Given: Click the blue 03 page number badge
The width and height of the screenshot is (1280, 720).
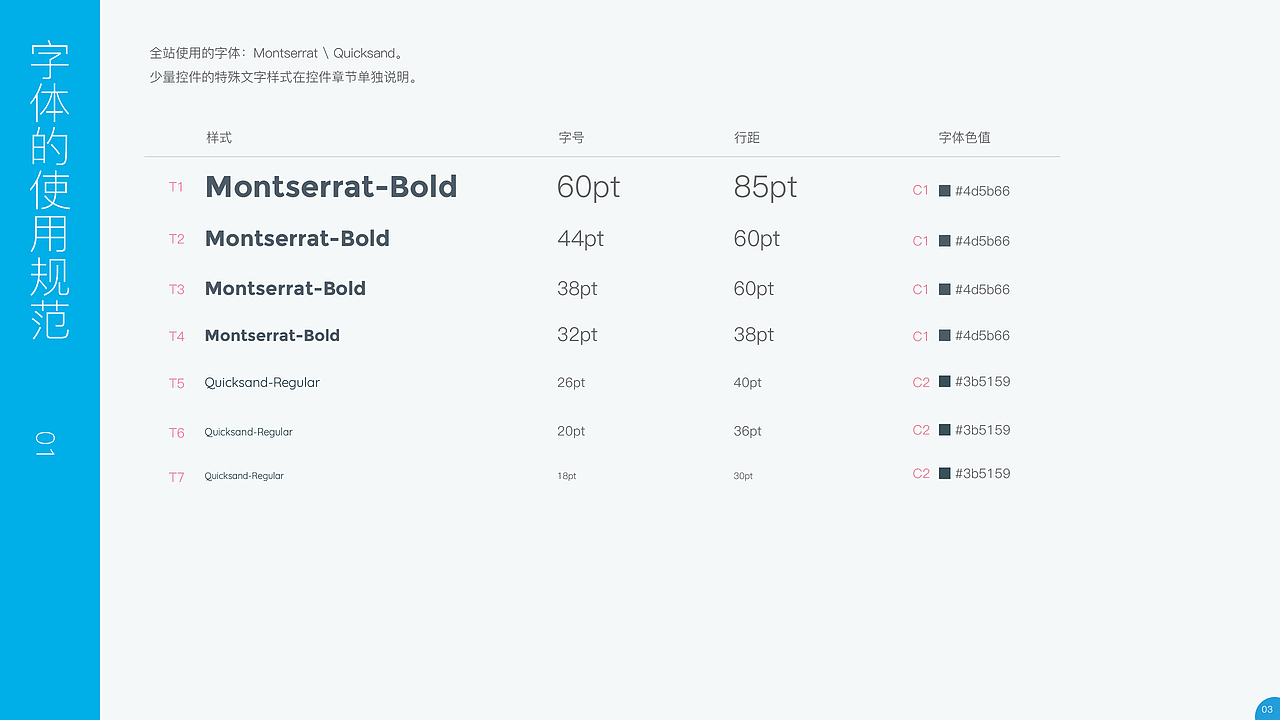Looking at the screenshot, I should click(x=1267, y=709).
